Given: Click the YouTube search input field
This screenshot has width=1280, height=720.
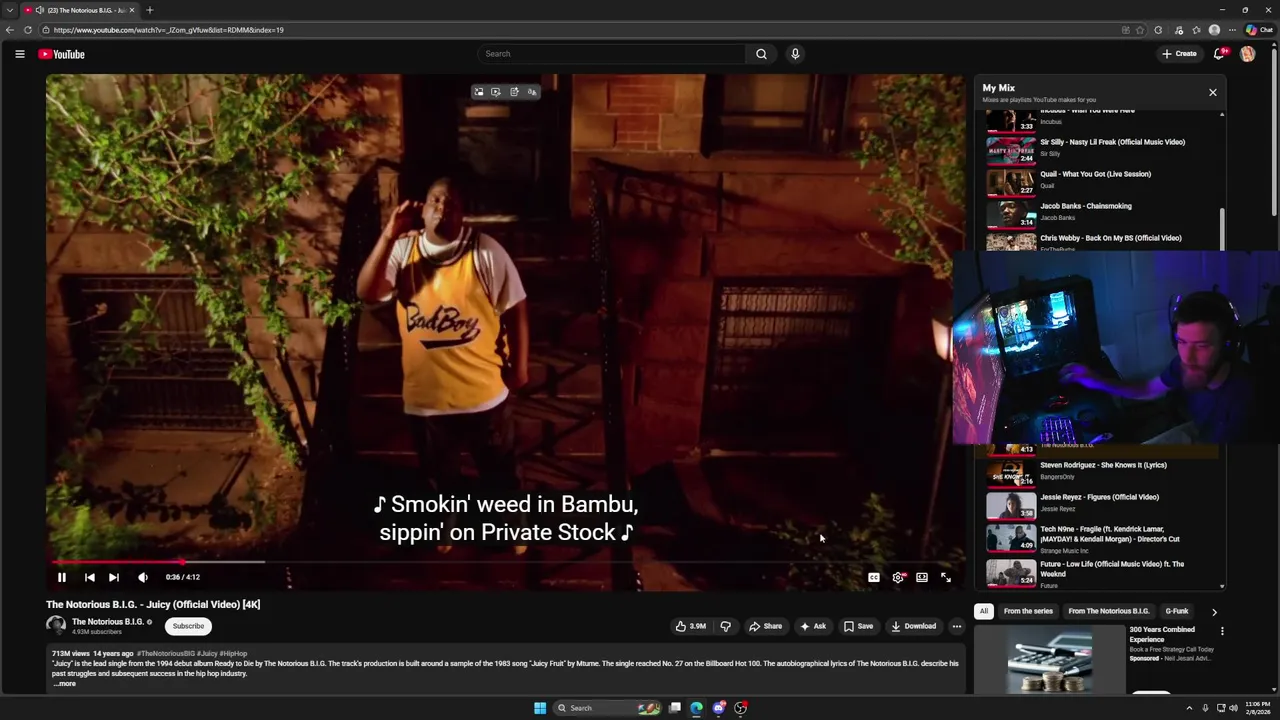Looking at the screenshot, I should (x=612, y=54).
